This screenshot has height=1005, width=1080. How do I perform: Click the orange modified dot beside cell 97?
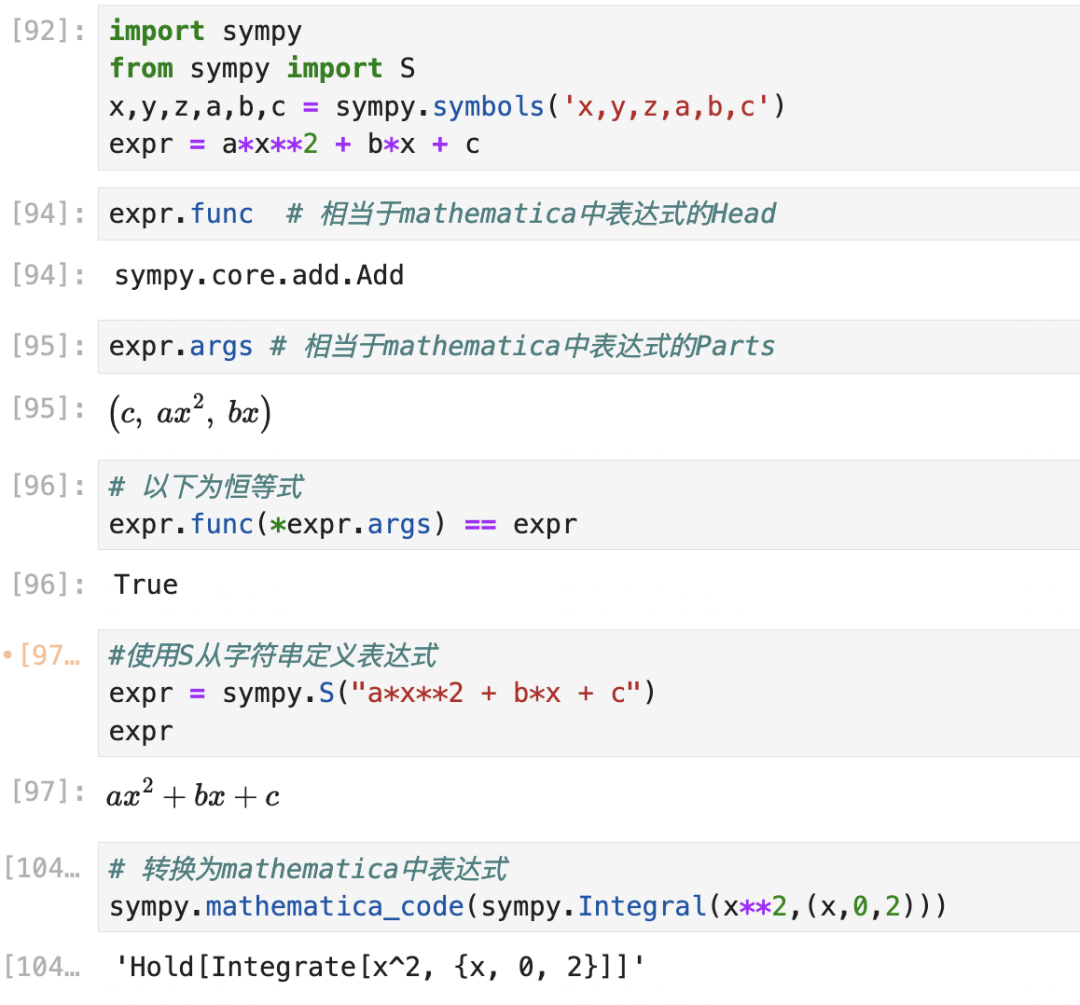[8, 656]
